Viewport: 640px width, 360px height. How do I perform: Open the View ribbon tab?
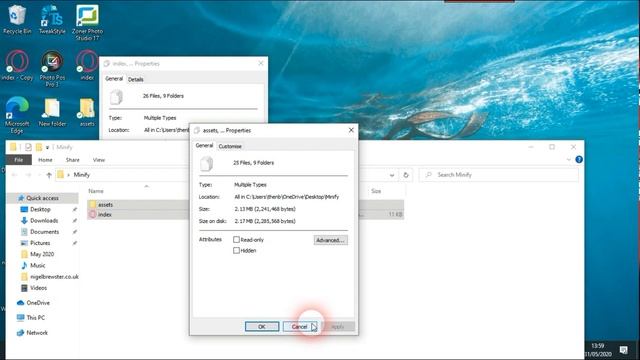pos(99,160)
